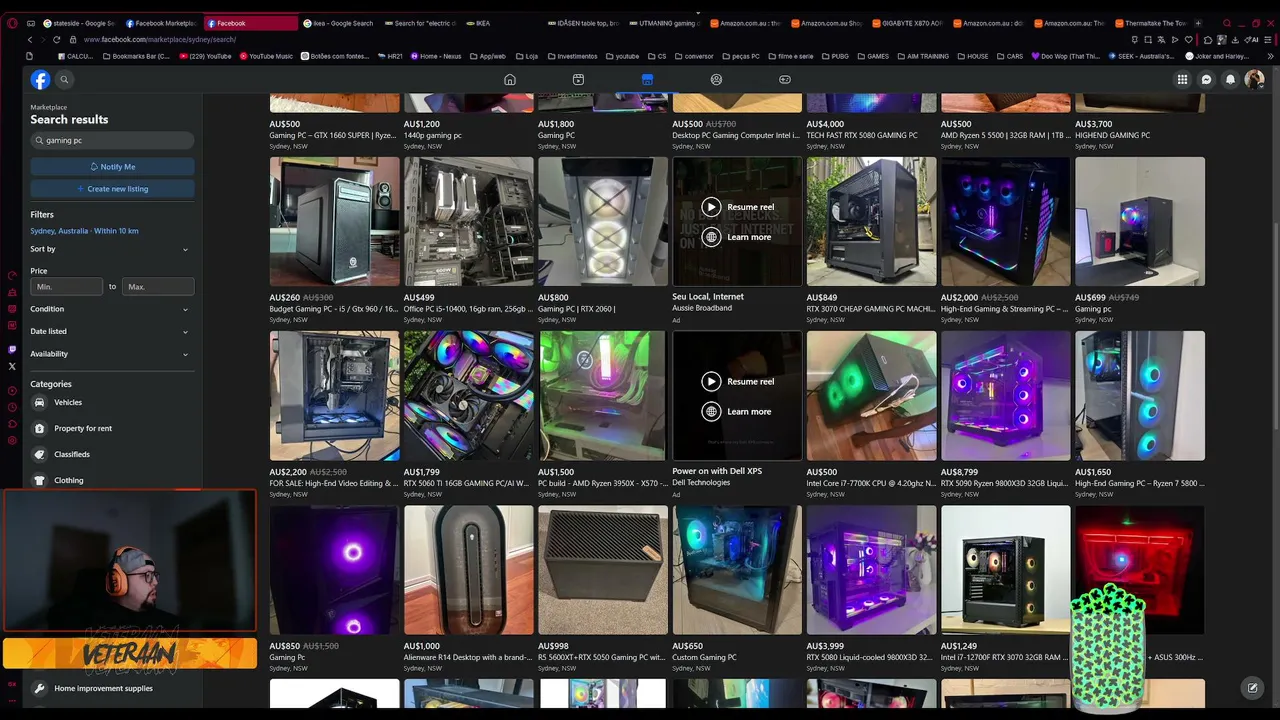This screenshot has height=720, width=1280.
Task: Open Home improvement supplies category
Action: [x=103, y=688]
